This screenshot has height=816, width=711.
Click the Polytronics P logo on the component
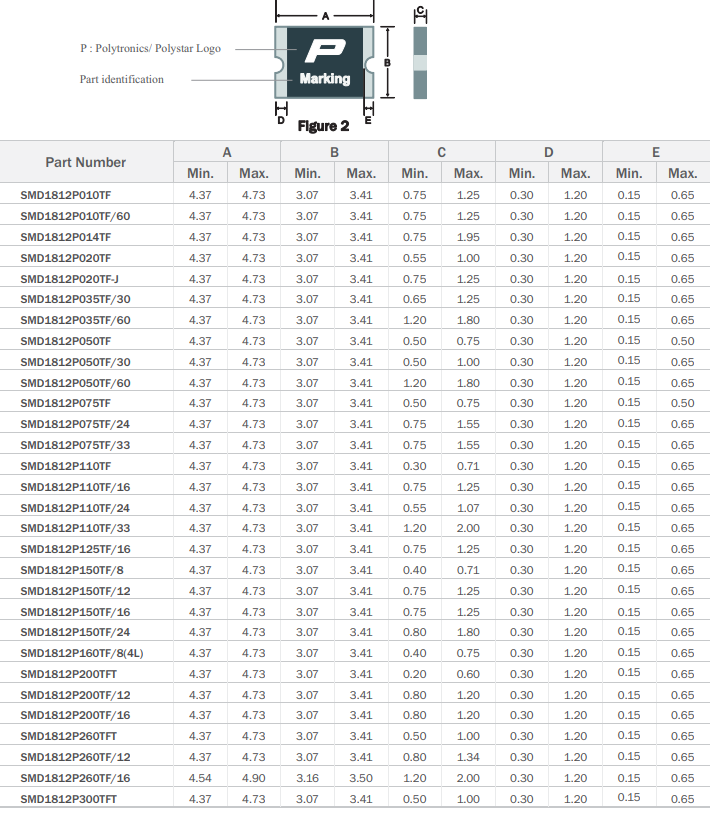pyautogui.click(x=324, y=50)
